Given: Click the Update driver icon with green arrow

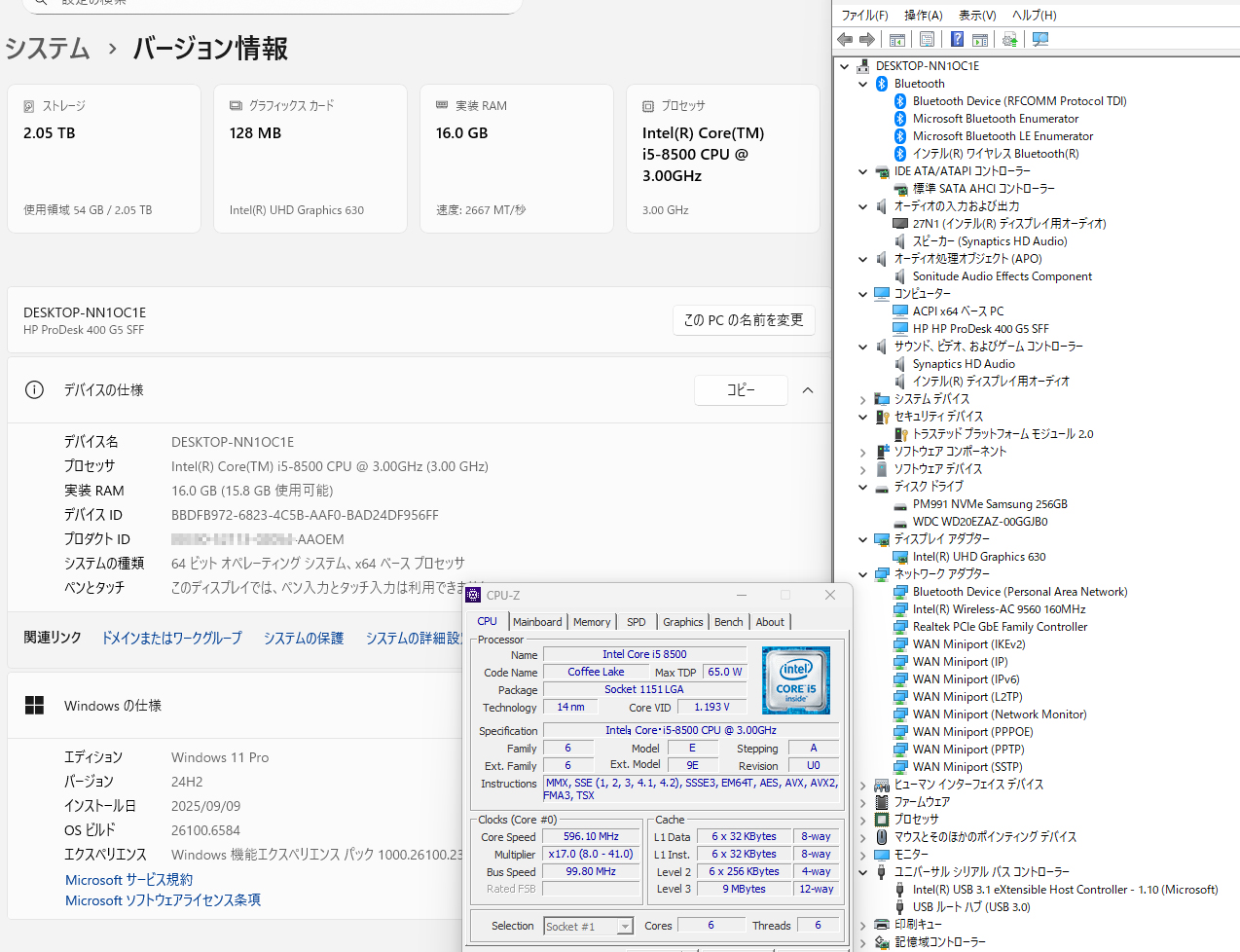Looking at the screenshot, I should (1009, 40).
